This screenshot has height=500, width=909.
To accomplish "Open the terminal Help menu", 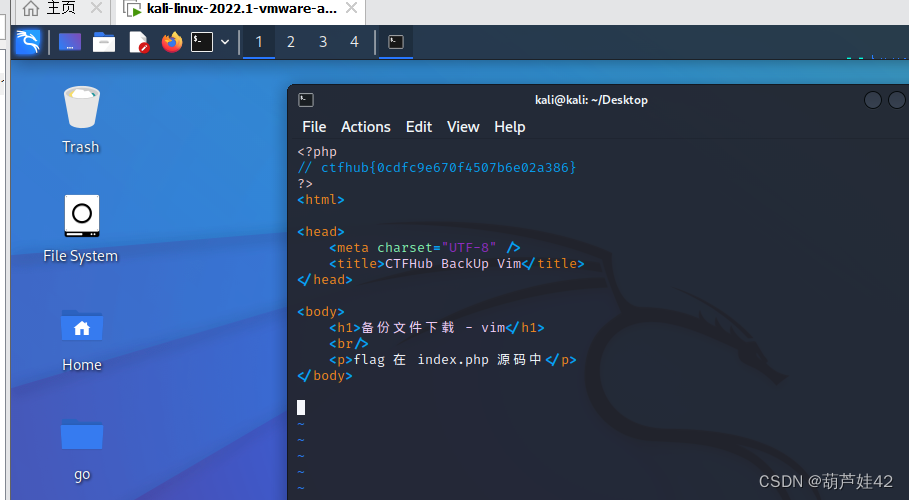I will click(510, 126).
